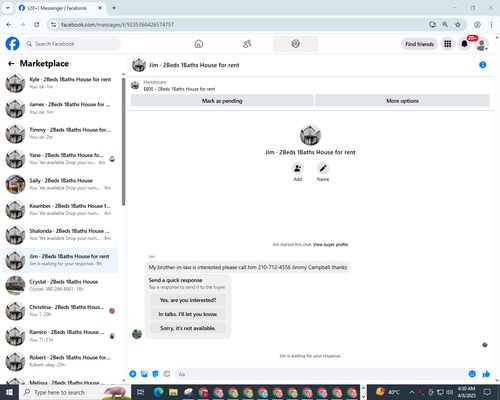Open Microsoft Edge from taskbar
Viewport: 500px width, 400px height.
(158, 392)
